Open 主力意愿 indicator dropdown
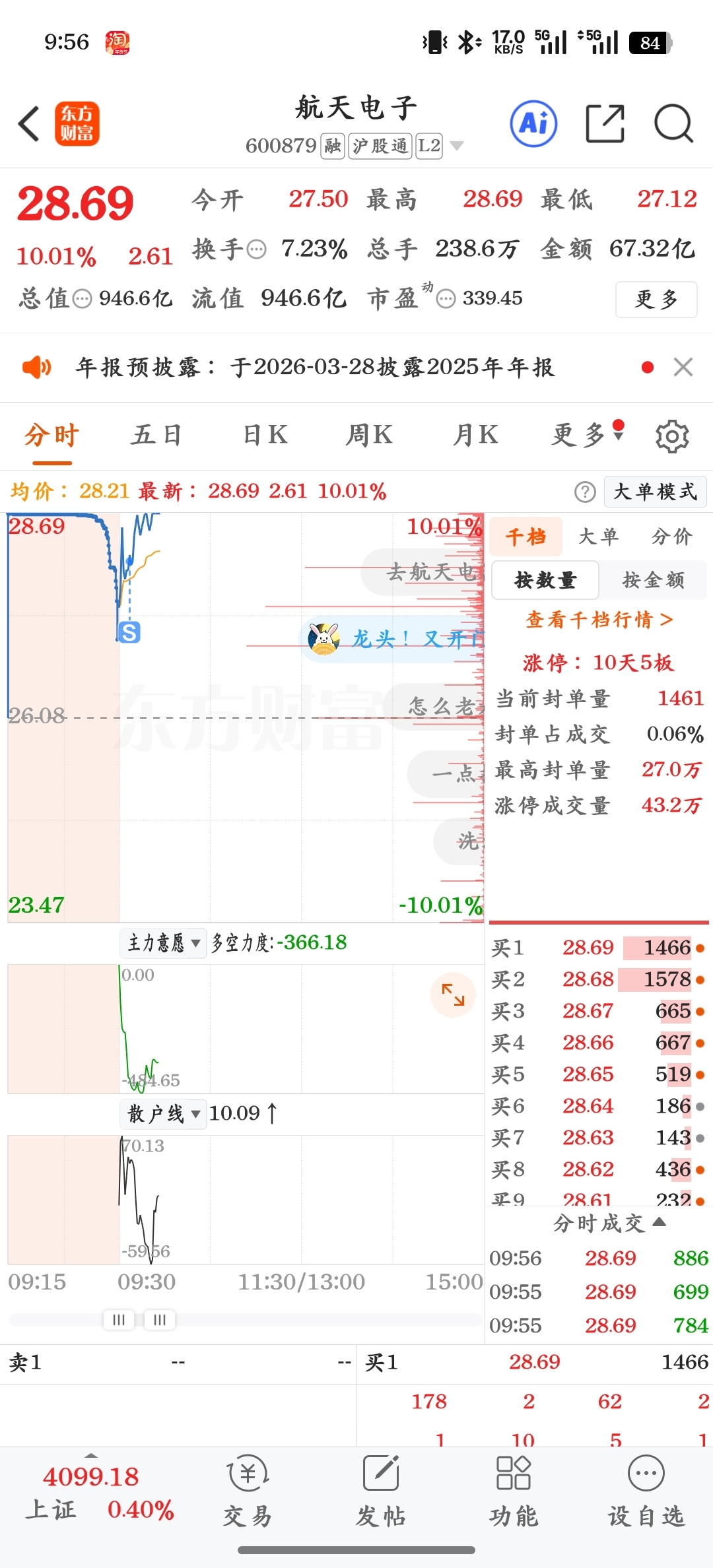Image resolution: width=713 pixels, height=1568 pixels. 163,943
